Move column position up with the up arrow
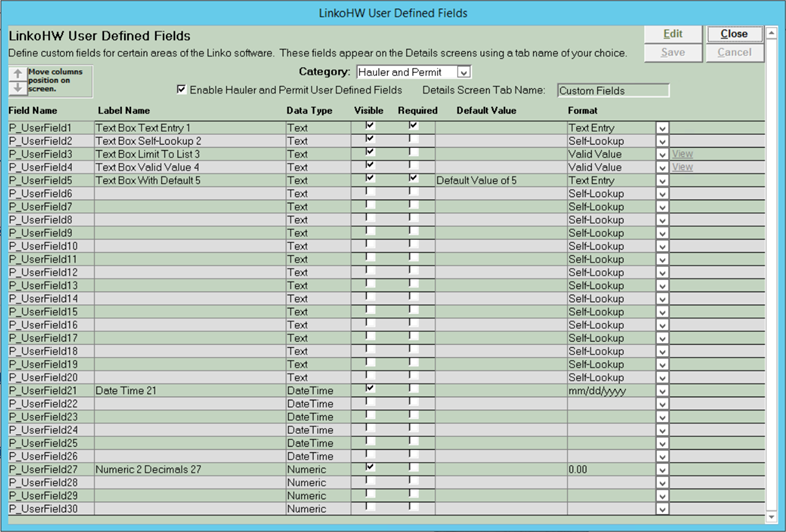This screenshot has height=532, width=786. coord(18,74)
